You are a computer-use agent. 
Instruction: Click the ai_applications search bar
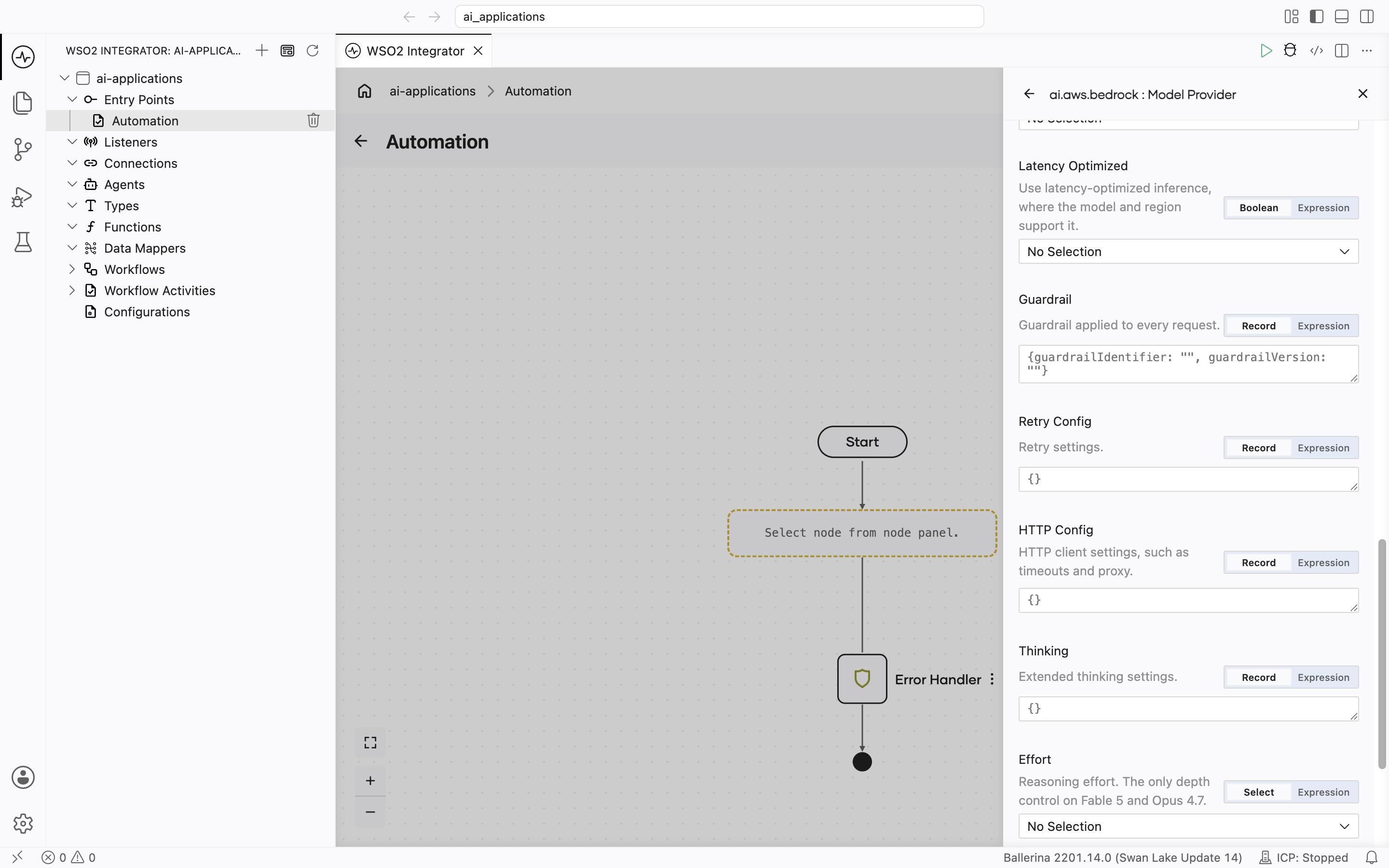(x=719, y=17)
